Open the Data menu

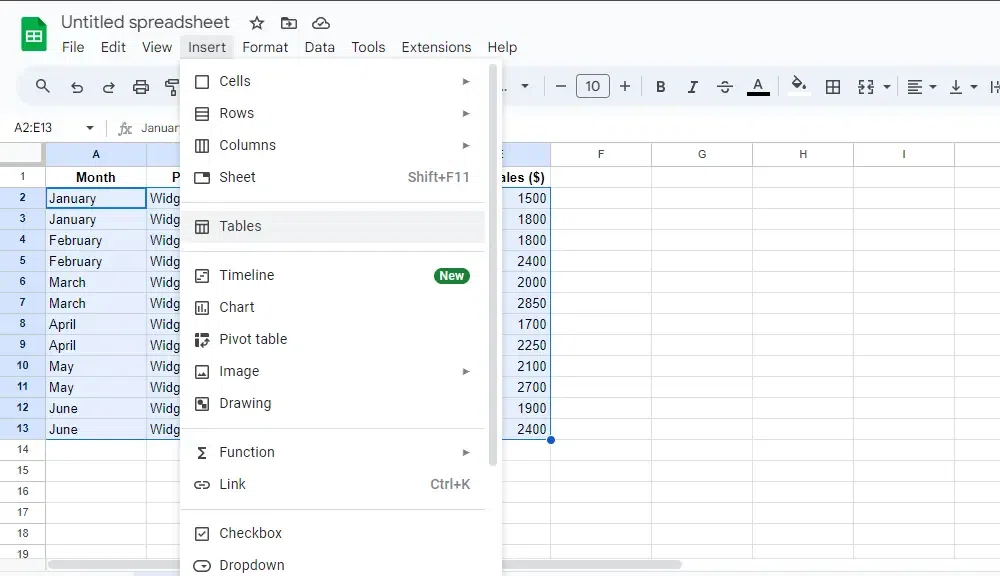coord(320,47)
